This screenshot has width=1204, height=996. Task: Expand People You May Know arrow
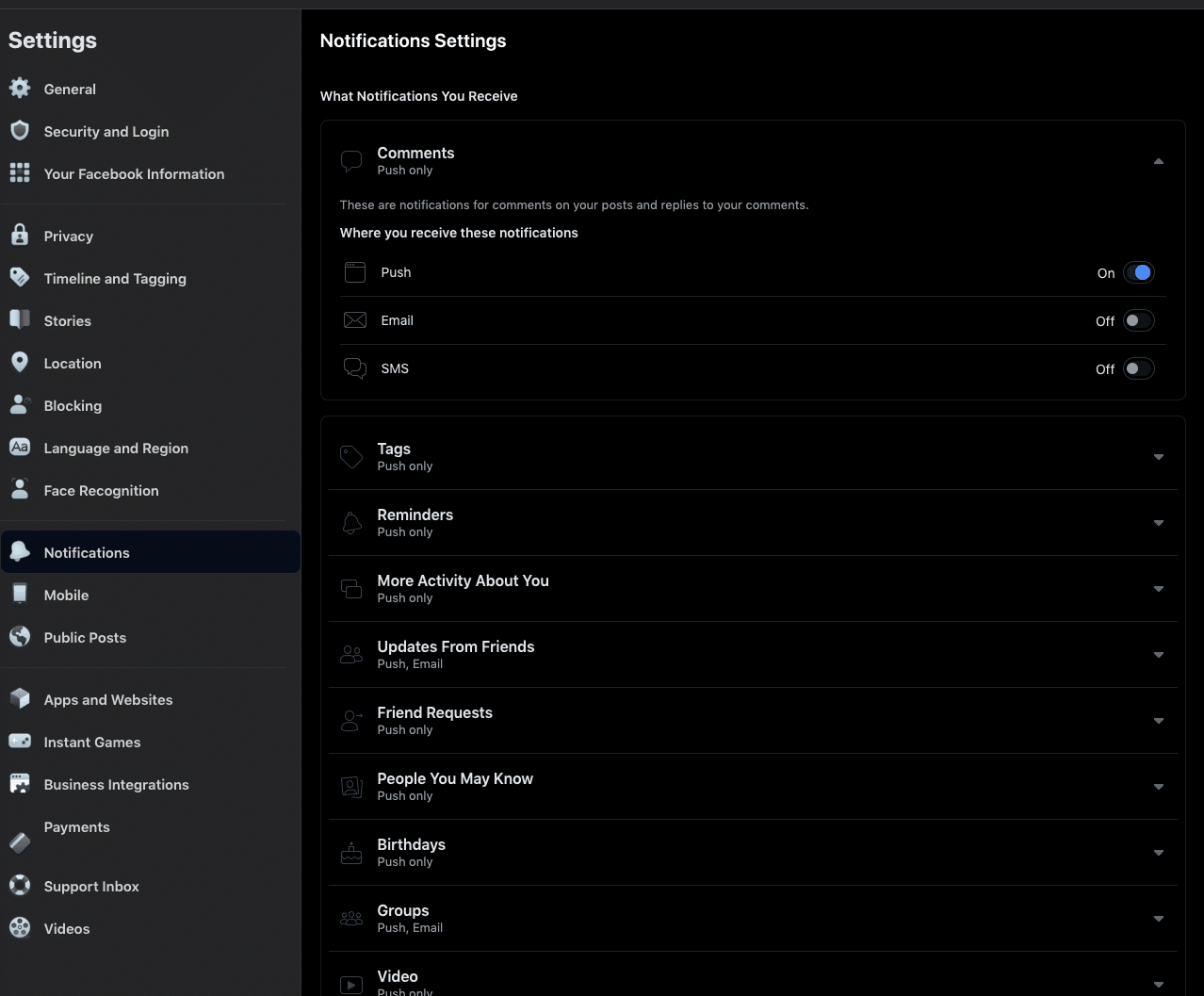tap(1159, 787)
